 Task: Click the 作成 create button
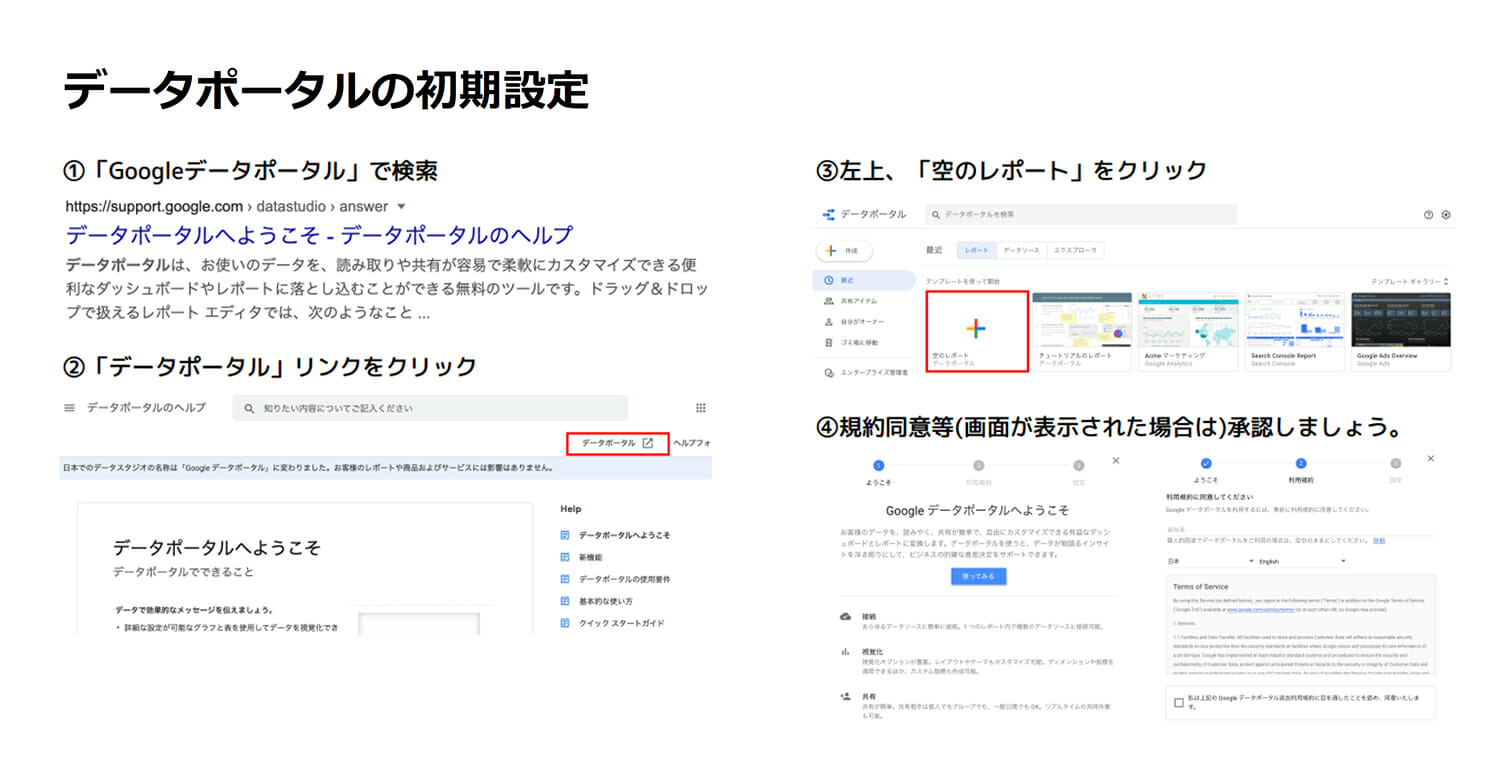[846, 251]
